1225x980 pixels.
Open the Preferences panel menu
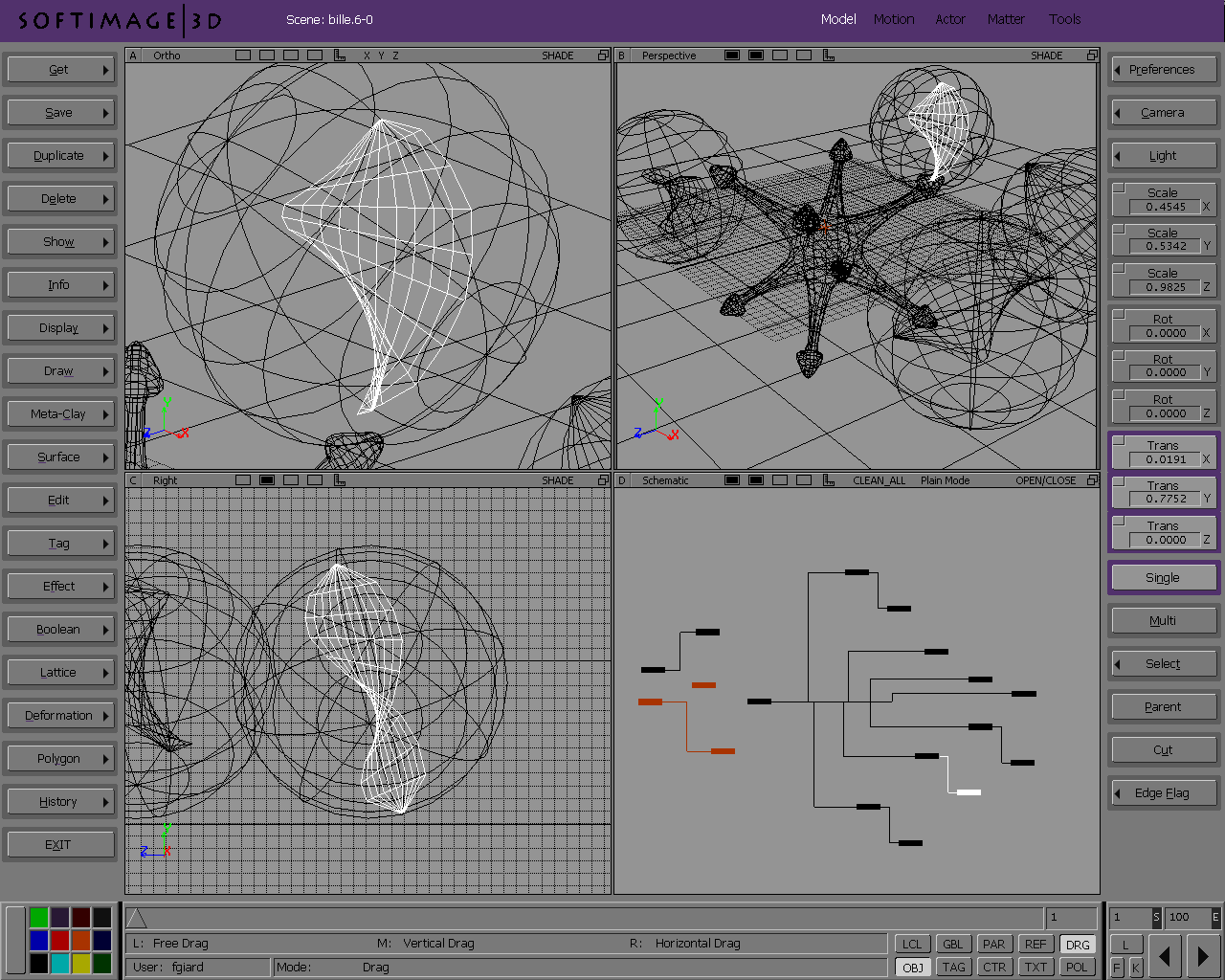point(1162,70)
